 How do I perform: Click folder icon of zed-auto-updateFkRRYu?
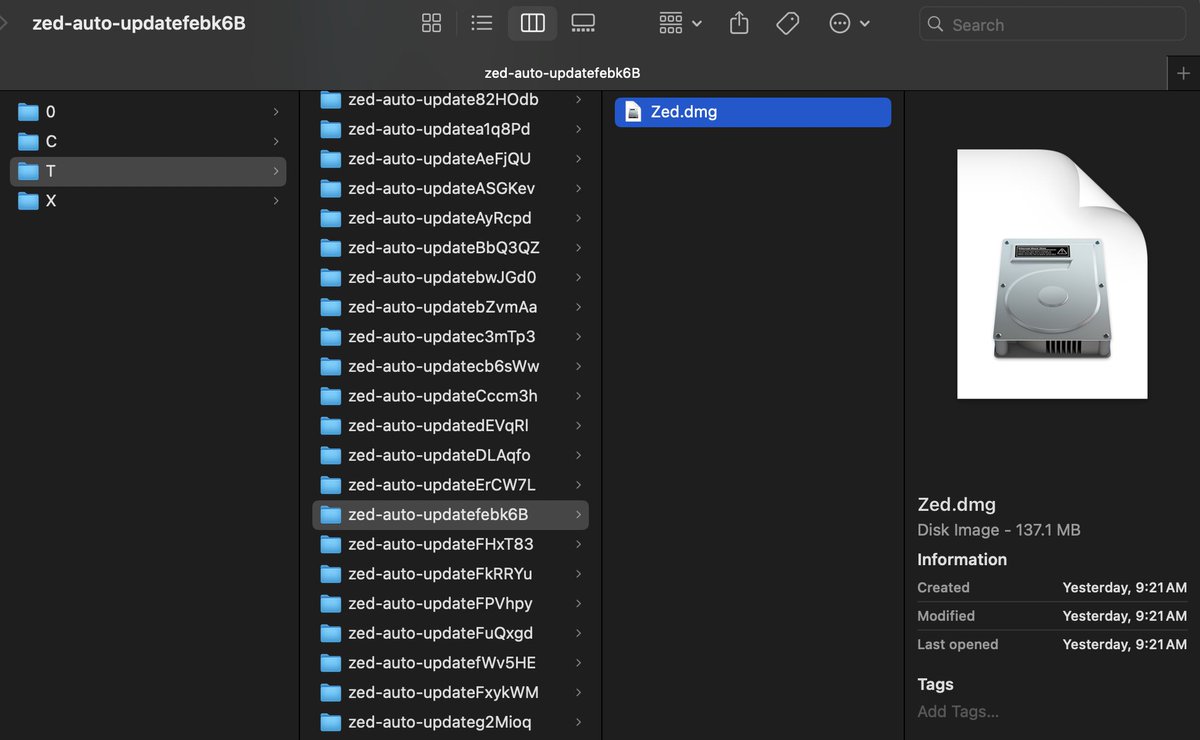pyautogui.click(x=331, y=574)
